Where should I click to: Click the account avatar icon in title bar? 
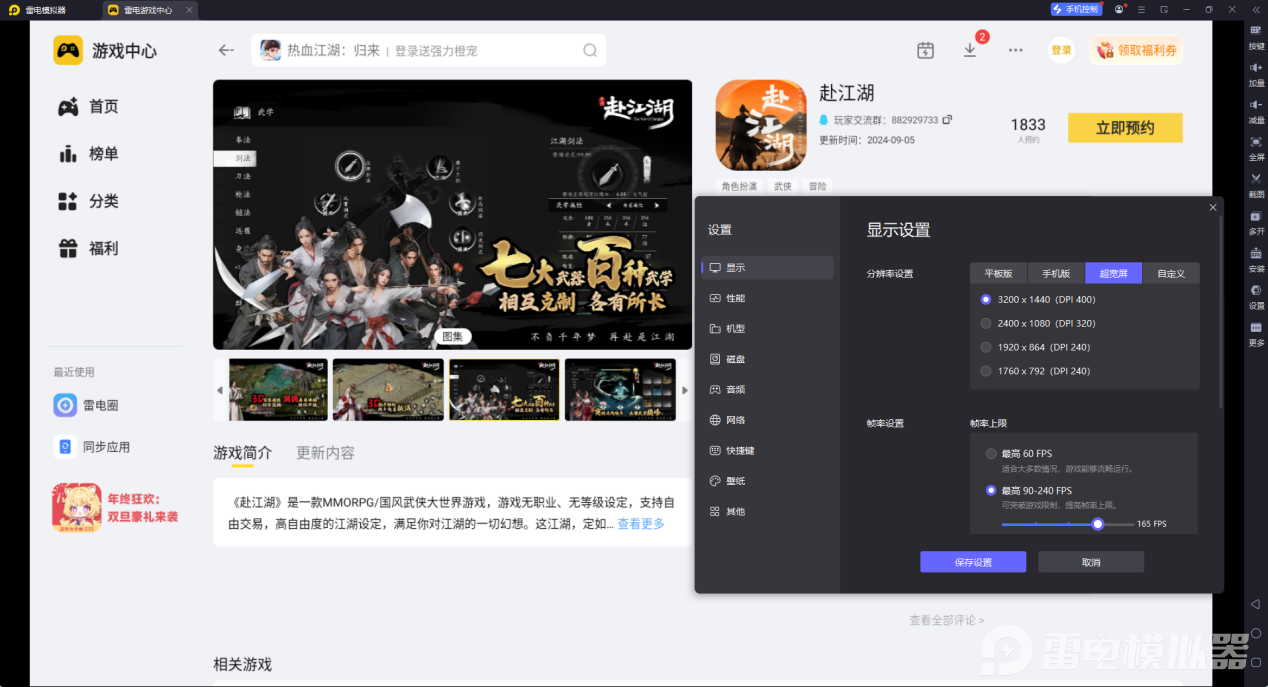pos(1119,9)
